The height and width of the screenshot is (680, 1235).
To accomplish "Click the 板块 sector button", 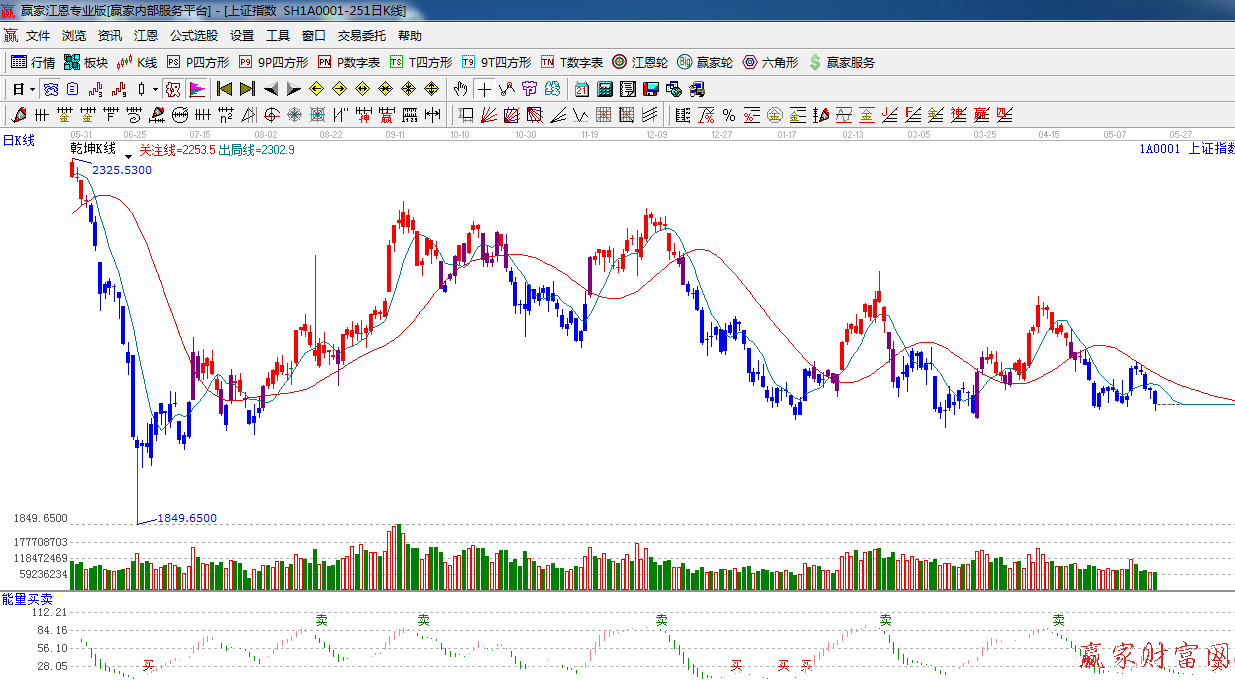I will (x=86, y=62).
